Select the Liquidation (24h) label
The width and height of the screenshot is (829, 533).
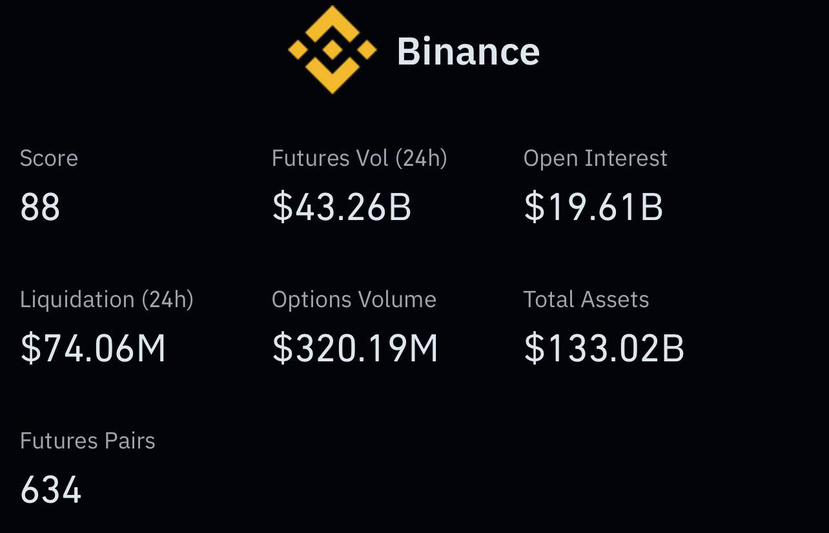107,299
